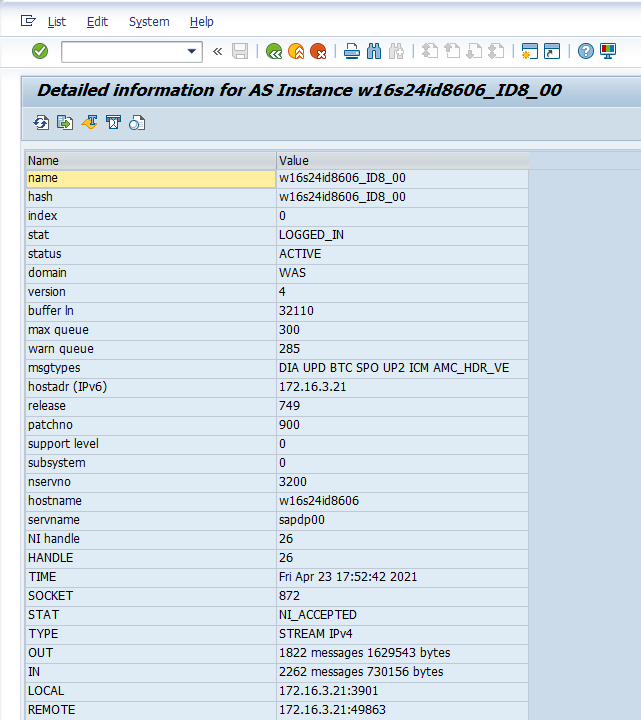Screen dimensions: 641x720
Task: Click the Name column header
Action: (150, 160)
